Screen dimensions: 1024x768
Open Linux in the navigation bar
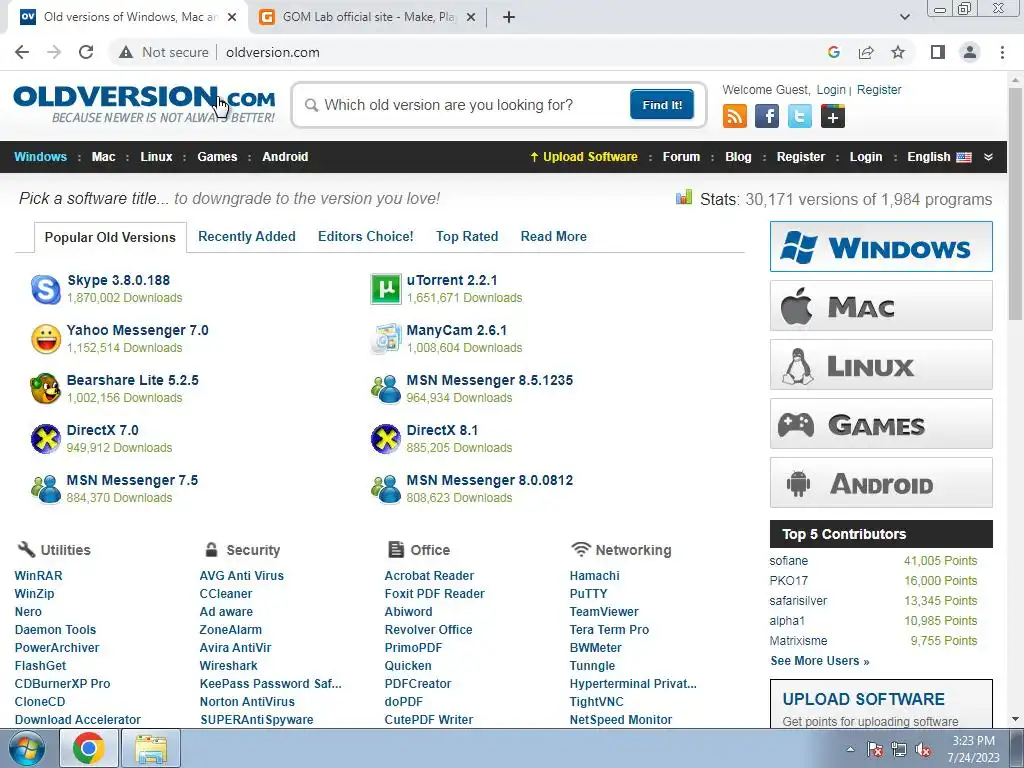156,157
